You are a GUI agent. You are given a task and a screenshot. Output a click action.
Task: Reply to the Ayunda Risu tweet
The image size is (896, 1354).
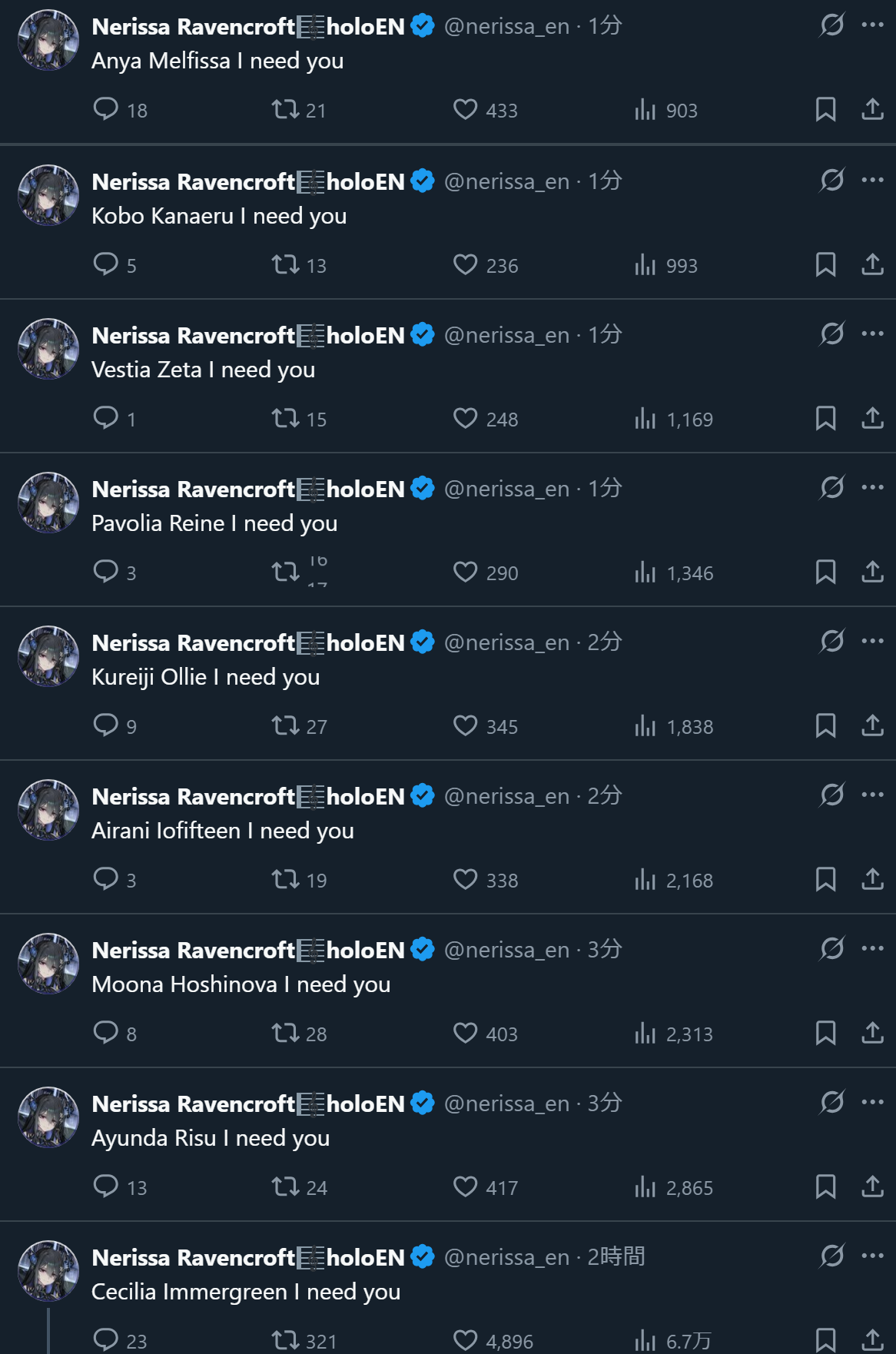click(x=106, y=1186)
